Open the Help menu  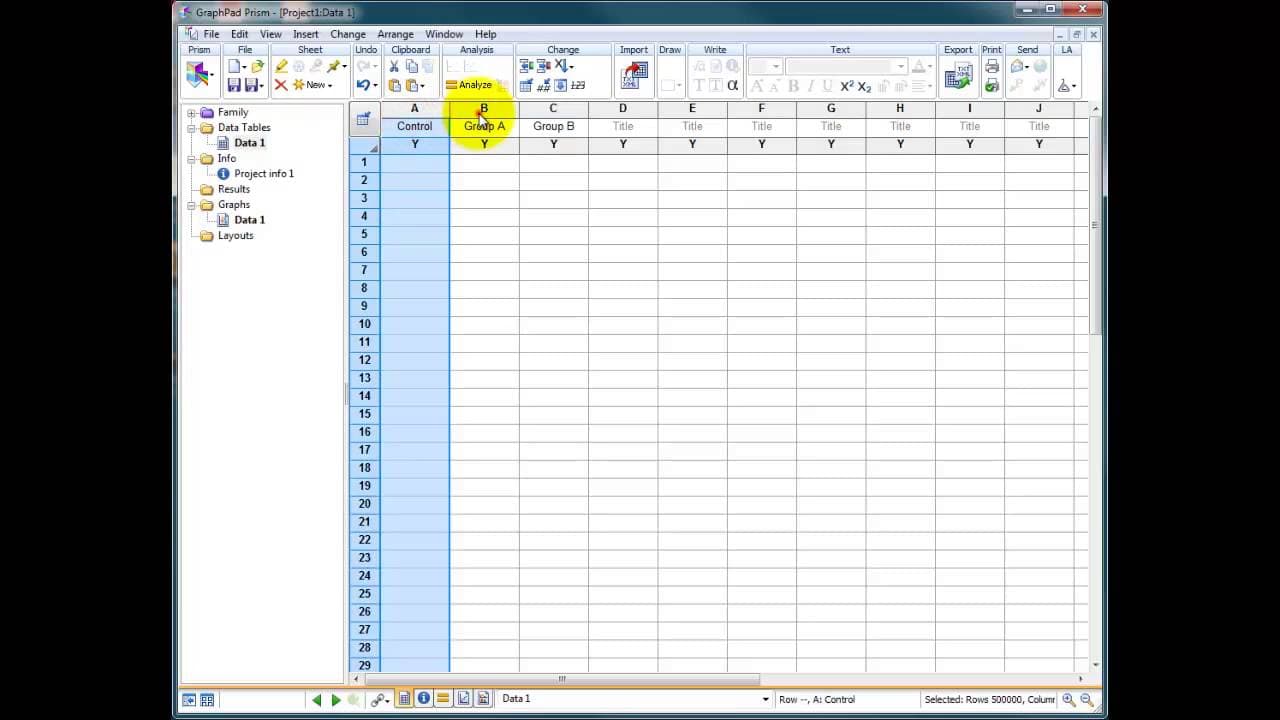click(x=485, y=34)
